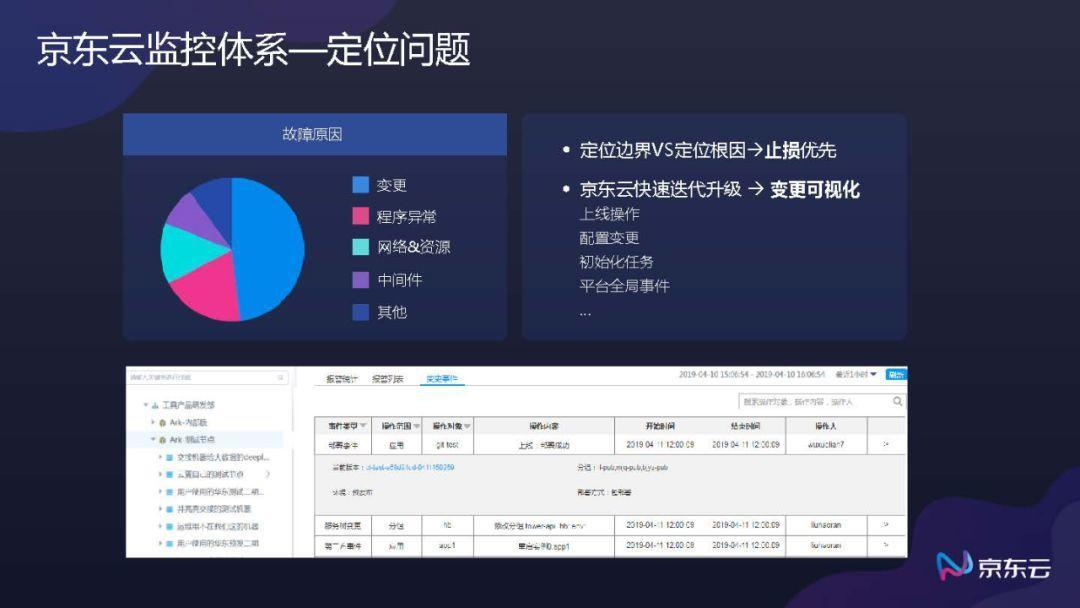Select the Ark 测试节点 tree label
Screen dimensions: 1080x608
click(x=192, y=439)
